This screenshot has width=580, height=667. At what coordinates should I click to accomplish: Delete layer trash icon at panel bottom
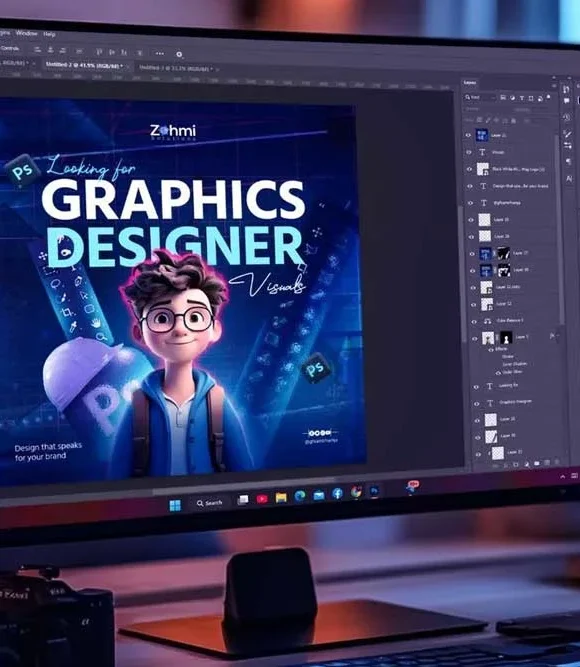pos(557,462)
